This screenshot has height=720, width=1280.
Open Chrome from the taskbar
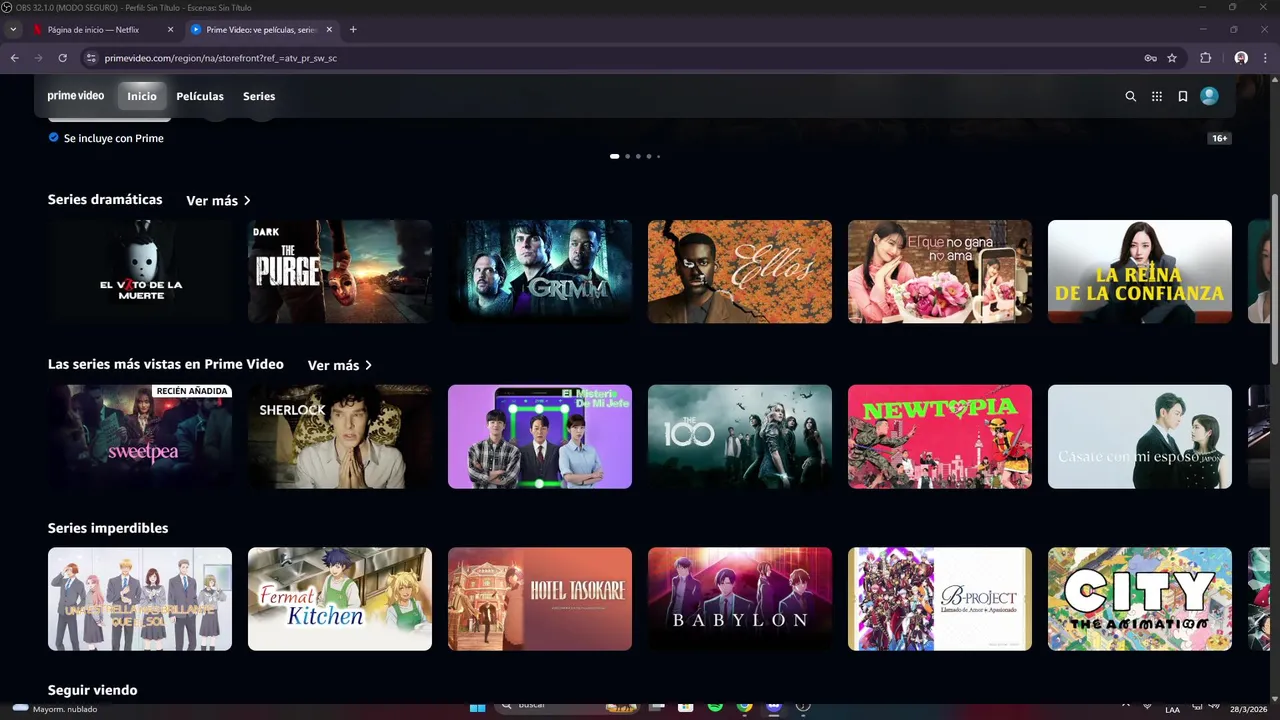pyautogui.click(x=745, y=707)
